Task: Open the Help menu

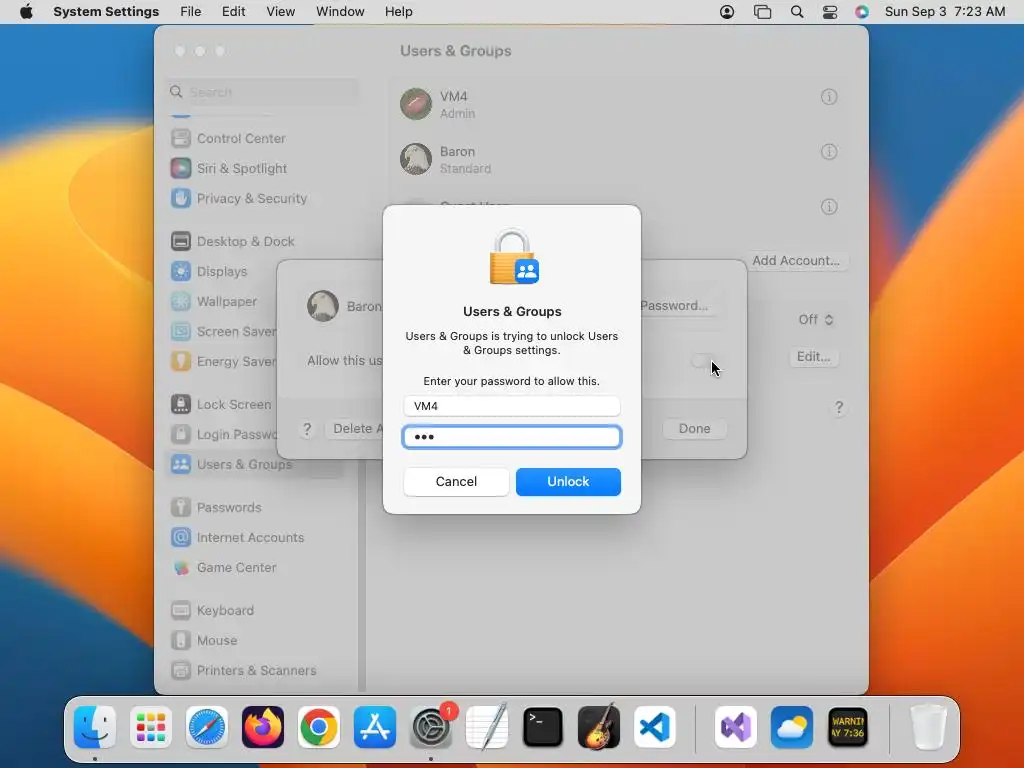Action: tap(398, 12)
